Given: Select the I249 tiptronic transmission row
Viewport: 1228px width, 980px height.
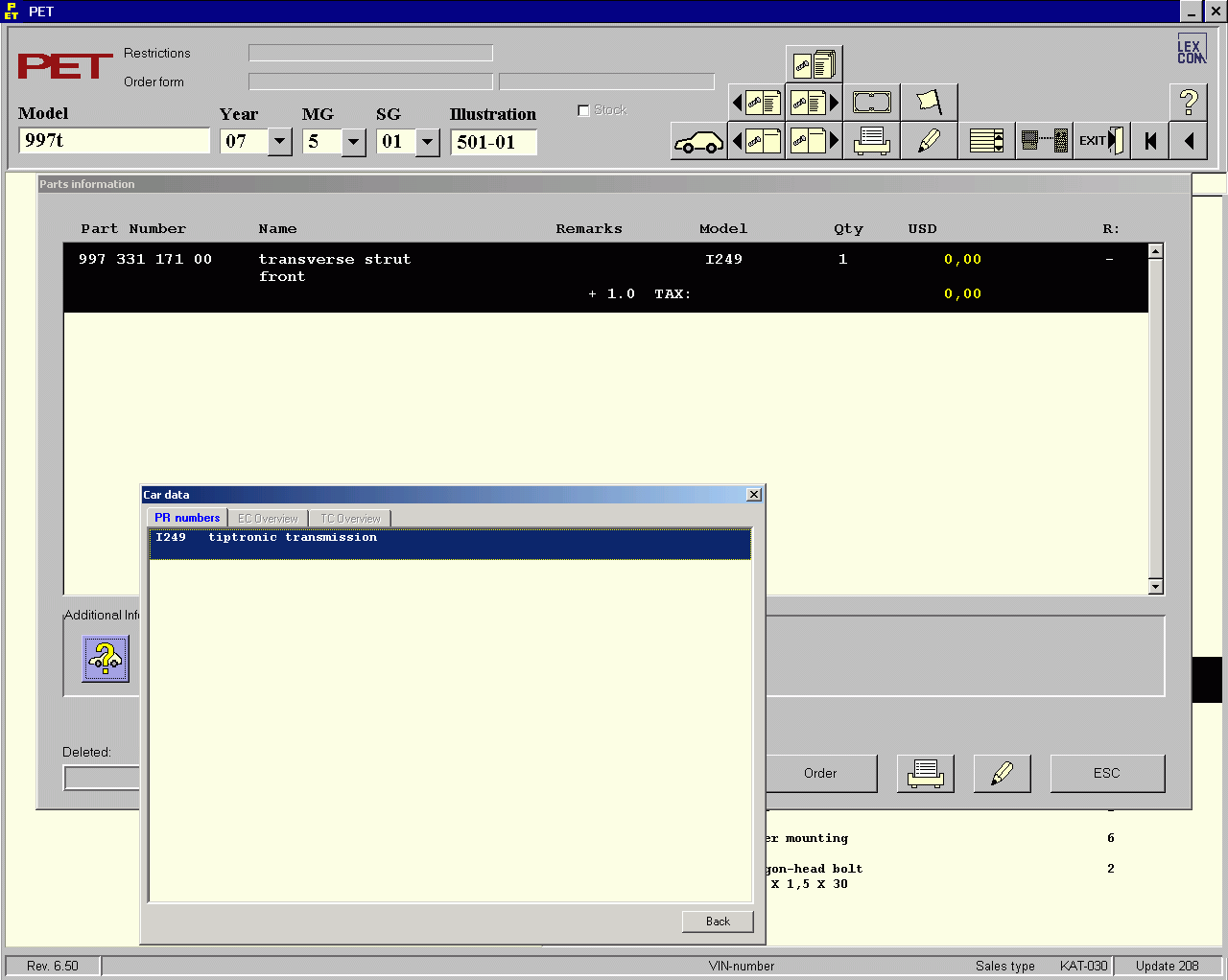Looking at the screenshot, I should click(x=450, y=544).
